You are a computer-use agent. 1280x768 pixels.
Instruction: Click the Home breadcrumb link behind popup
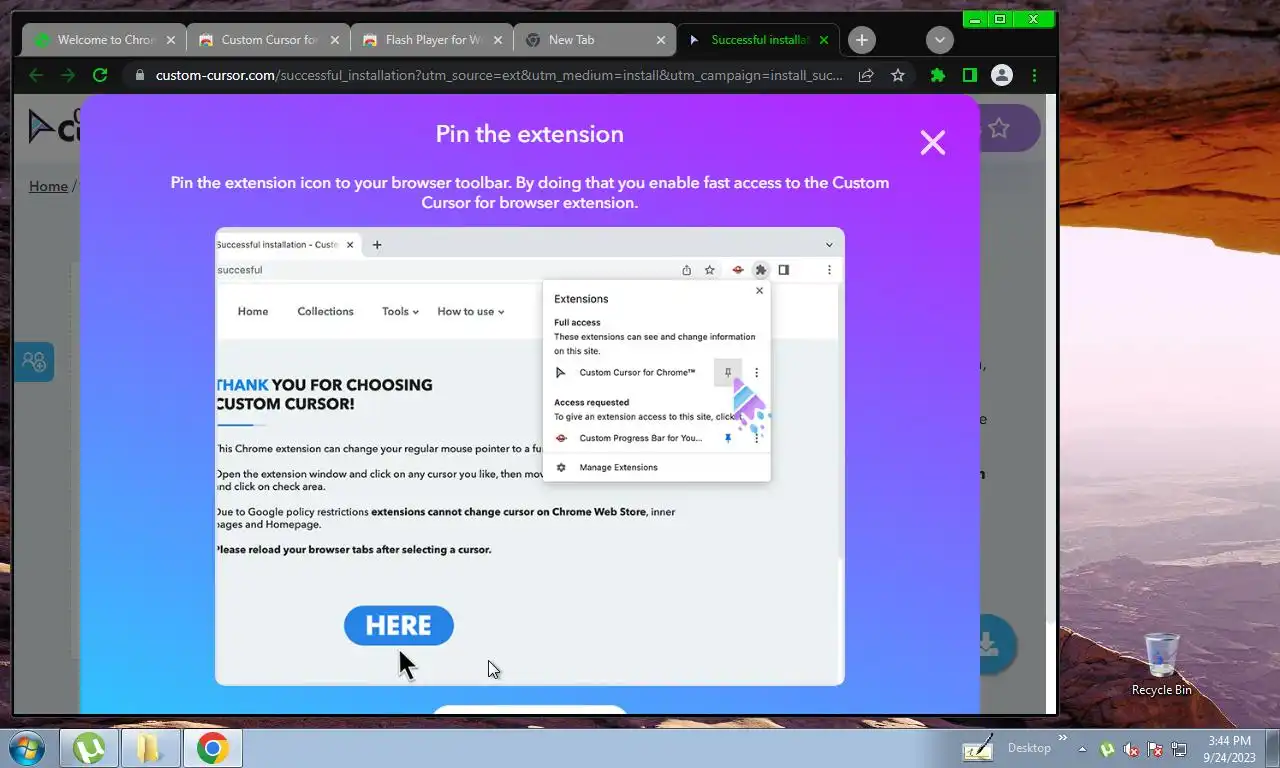click(48, 186)
